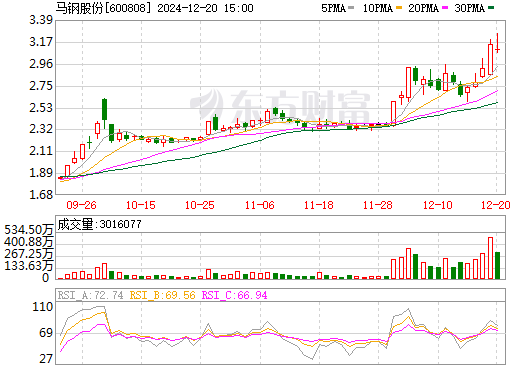Screen dimensions: 520x365
Task: Click the 3.17 price axis label
Action: pyautogui.click(x=41, y=42)
